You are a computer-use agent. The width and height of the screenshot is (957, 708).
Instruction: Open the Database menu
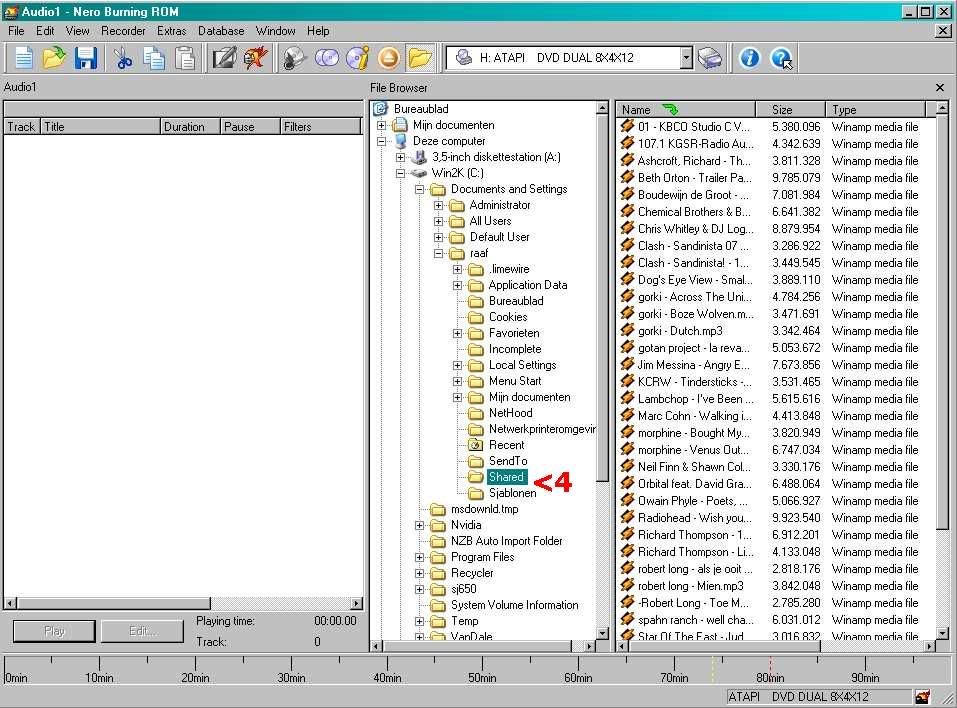(221, 31)
